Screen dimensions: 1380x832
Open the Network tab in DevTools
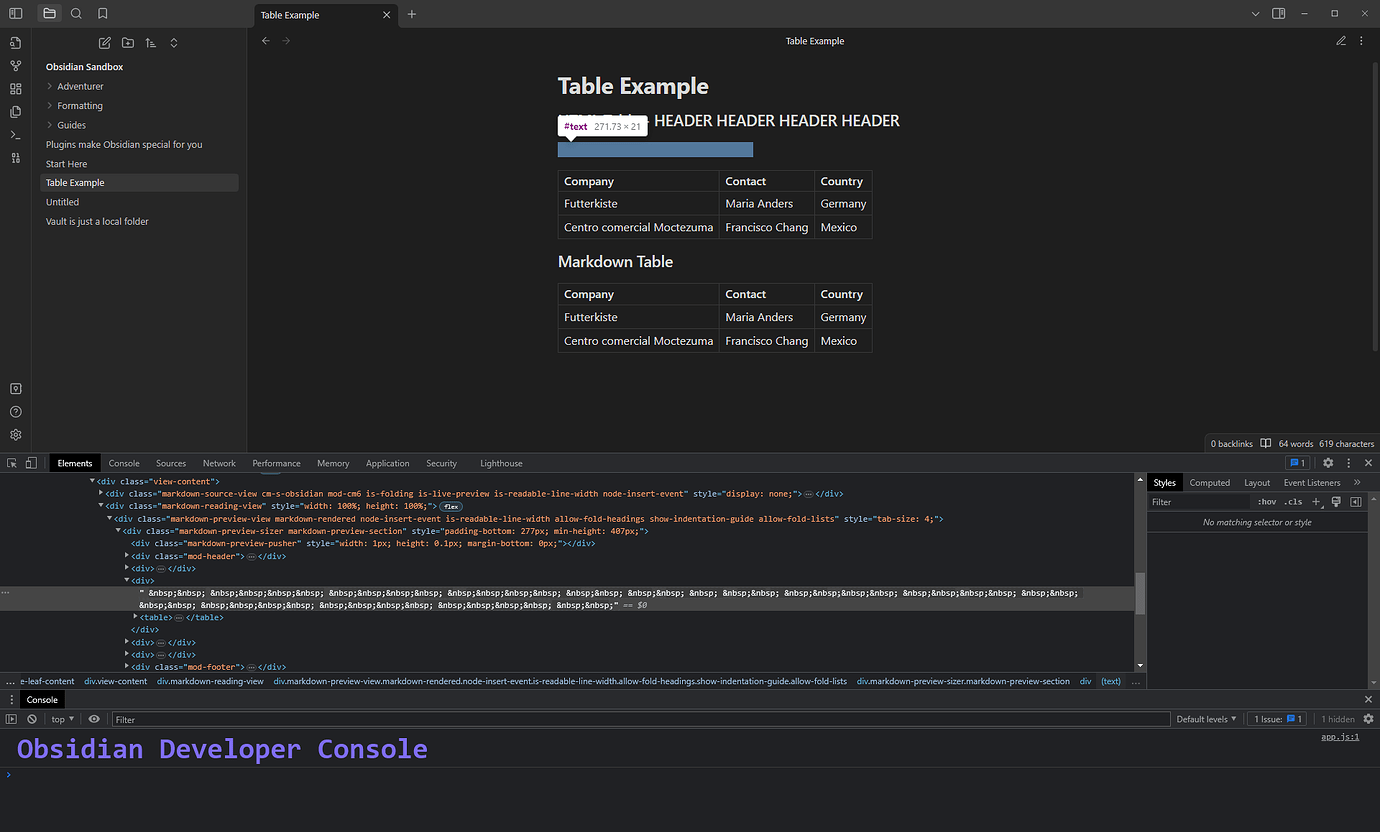219,463
